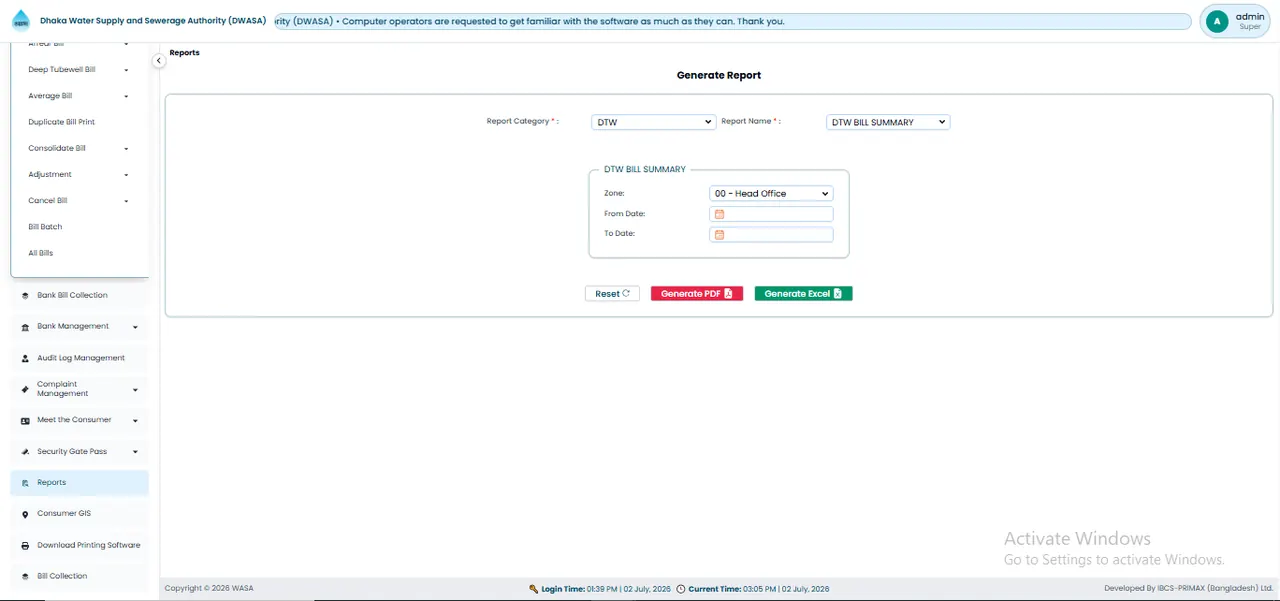Select Duplicate Bill Print menu entry
This screenshot has height=601, width=1280.
point(61,122)
